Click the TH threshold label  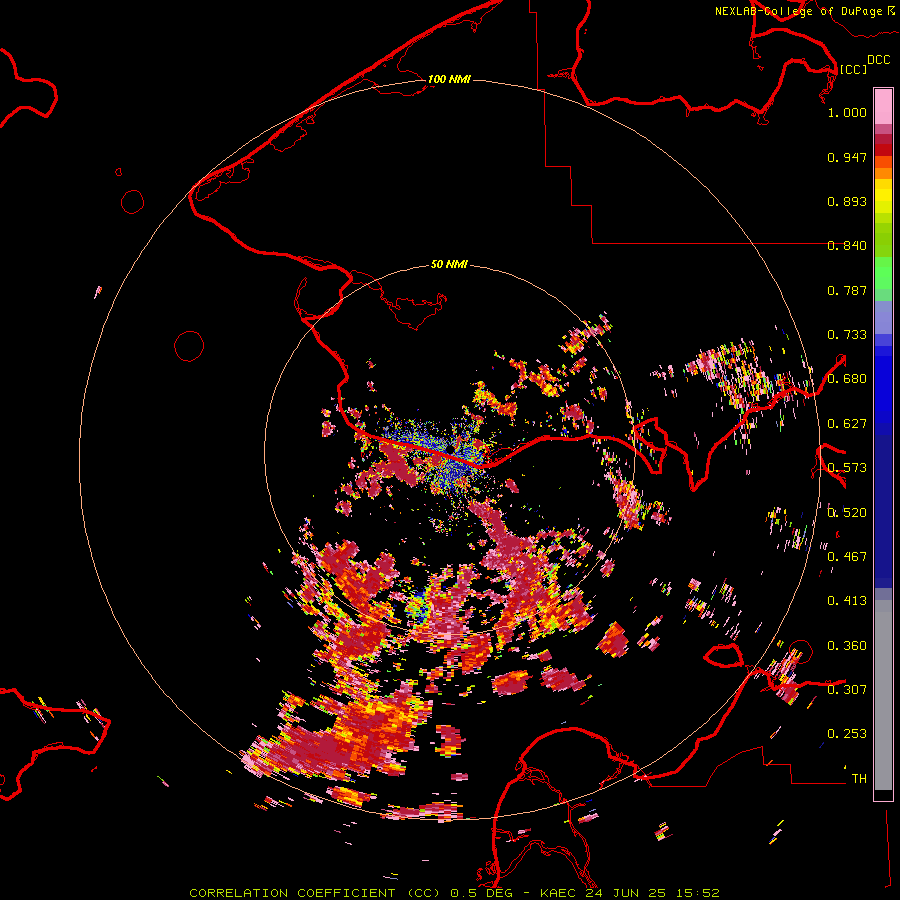[859, 778]
